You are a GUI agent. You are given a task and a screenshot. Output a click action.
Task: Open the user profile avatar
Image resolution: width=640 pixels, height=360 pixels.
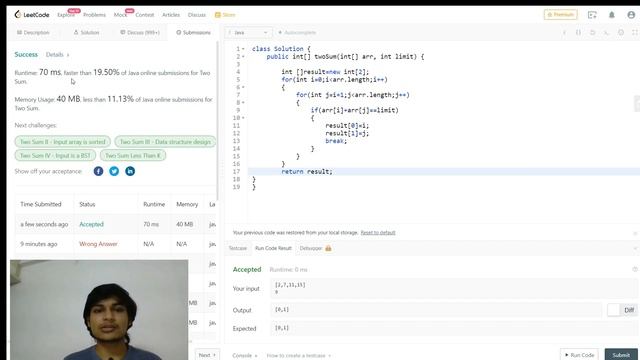[631, 15]
